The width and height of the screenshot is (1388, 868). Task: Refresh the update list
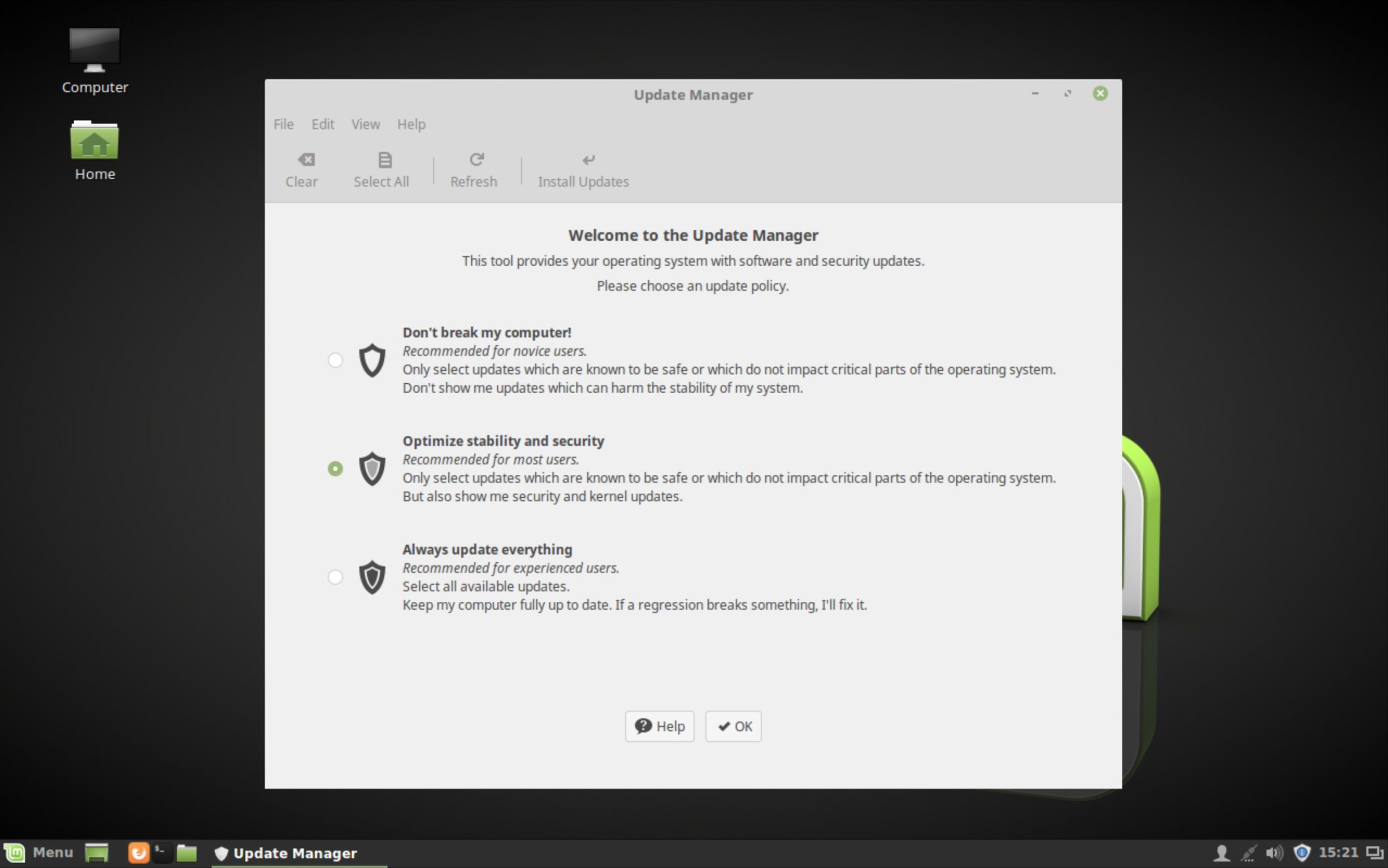click(473, 170)
